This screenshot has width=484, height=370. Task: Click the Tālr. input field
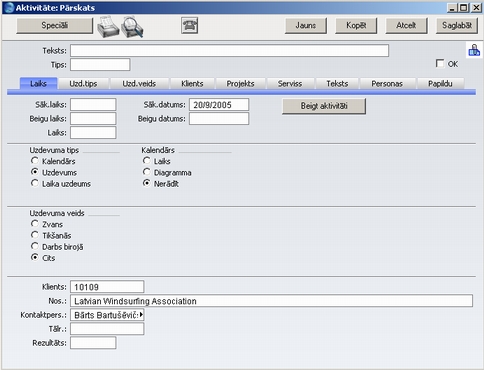107,329
